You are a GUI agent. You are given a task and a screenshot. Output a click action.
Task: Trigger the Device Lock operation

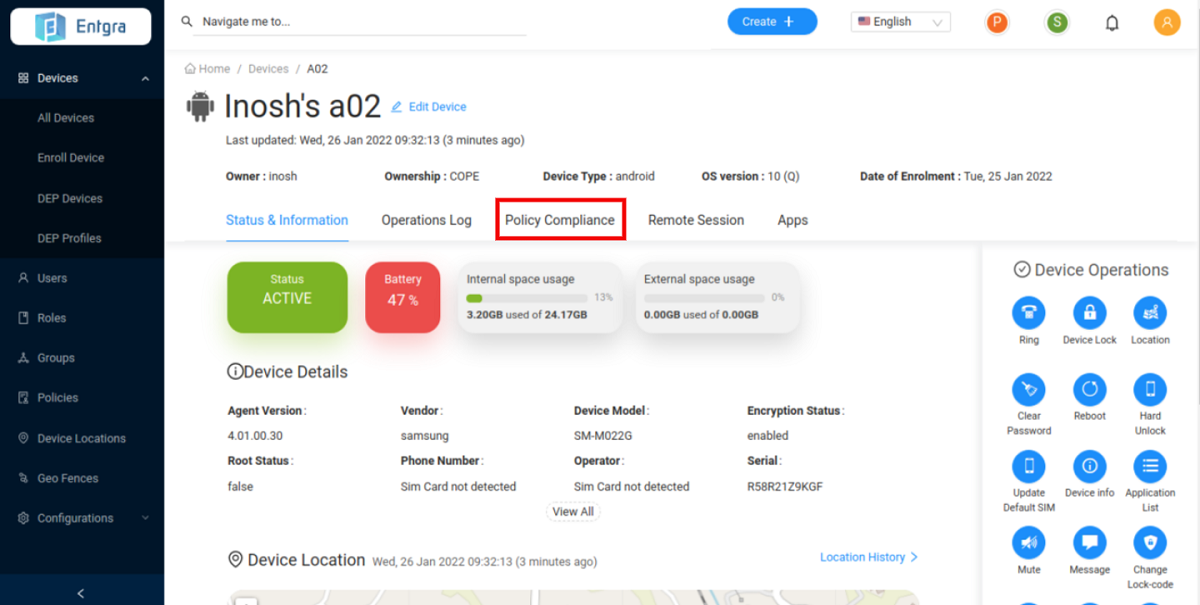[x=1089, y=313]
